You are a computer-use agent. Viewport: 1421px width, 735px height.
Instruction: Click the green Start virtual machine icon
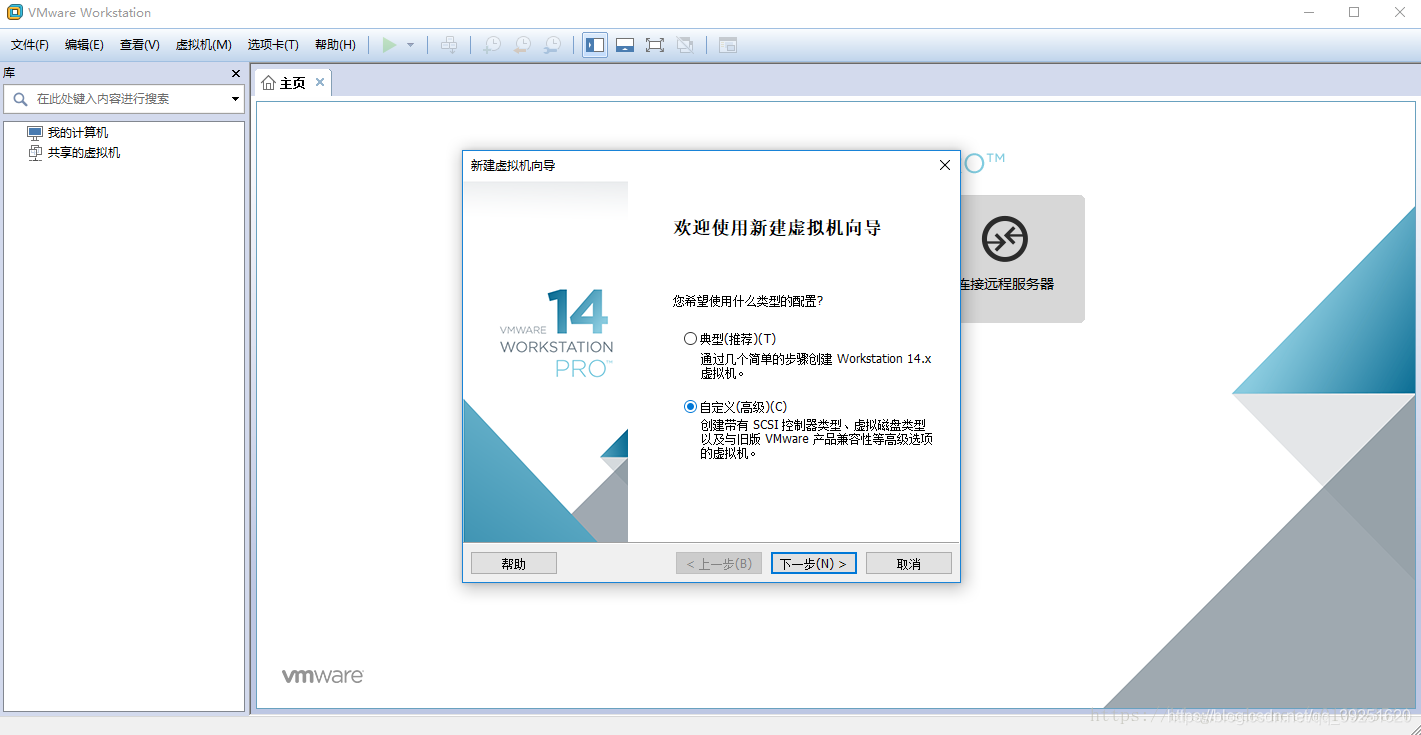[390, 44]
